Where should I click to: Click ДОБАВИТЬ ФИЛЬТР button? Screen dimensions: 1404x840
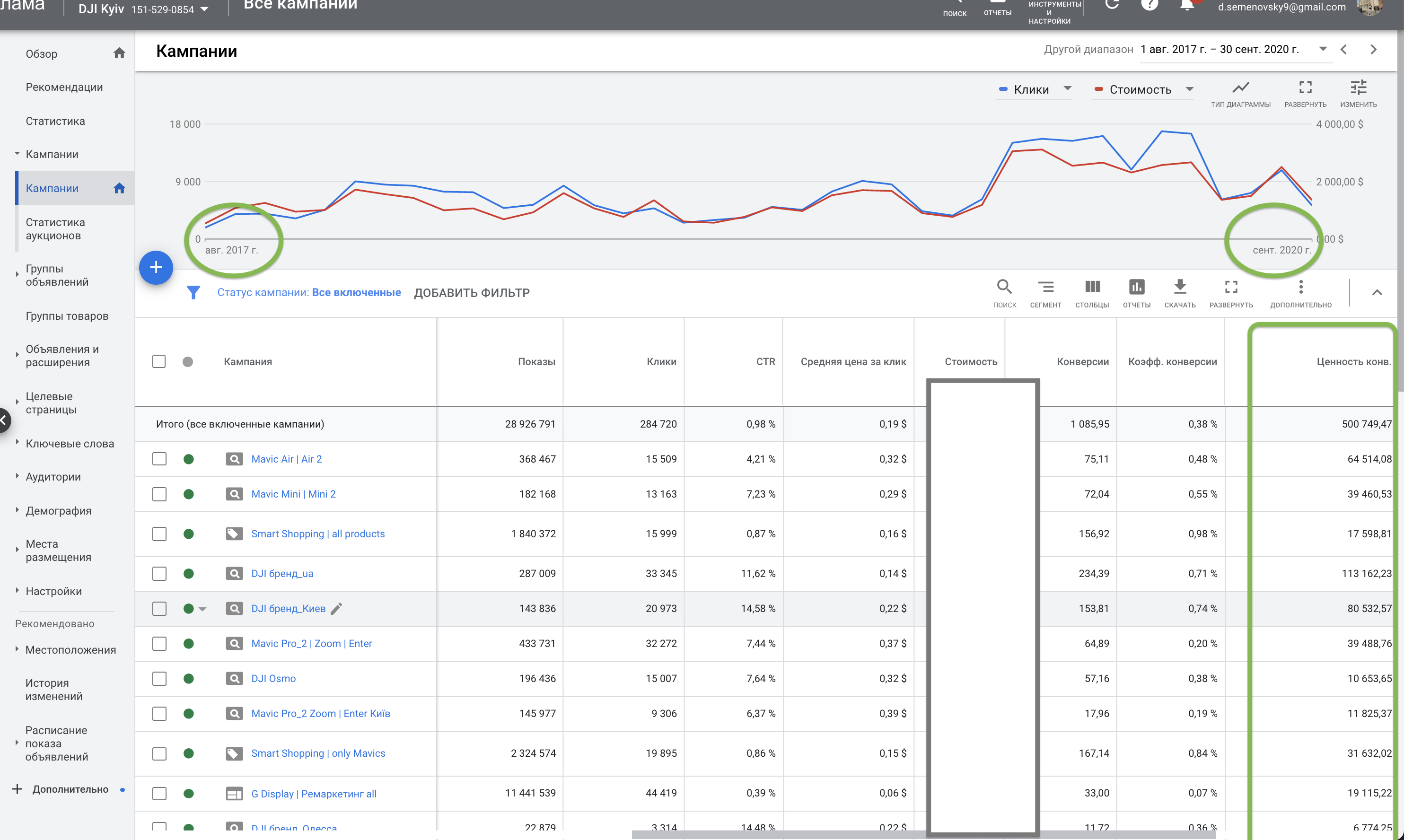(472, 293)
